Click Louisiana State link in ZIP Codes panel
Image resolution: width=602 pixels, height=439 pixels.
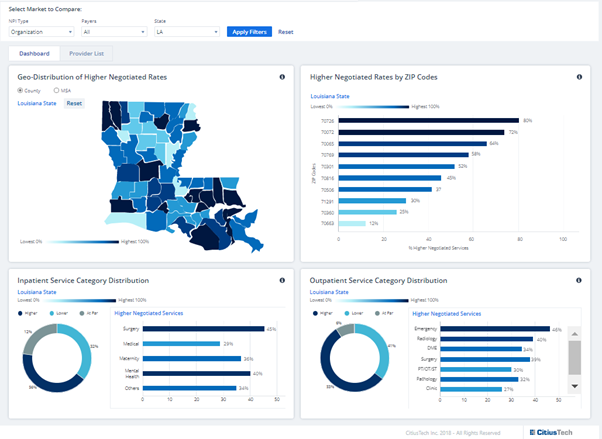pyautogui.click(x=330, y=96)
